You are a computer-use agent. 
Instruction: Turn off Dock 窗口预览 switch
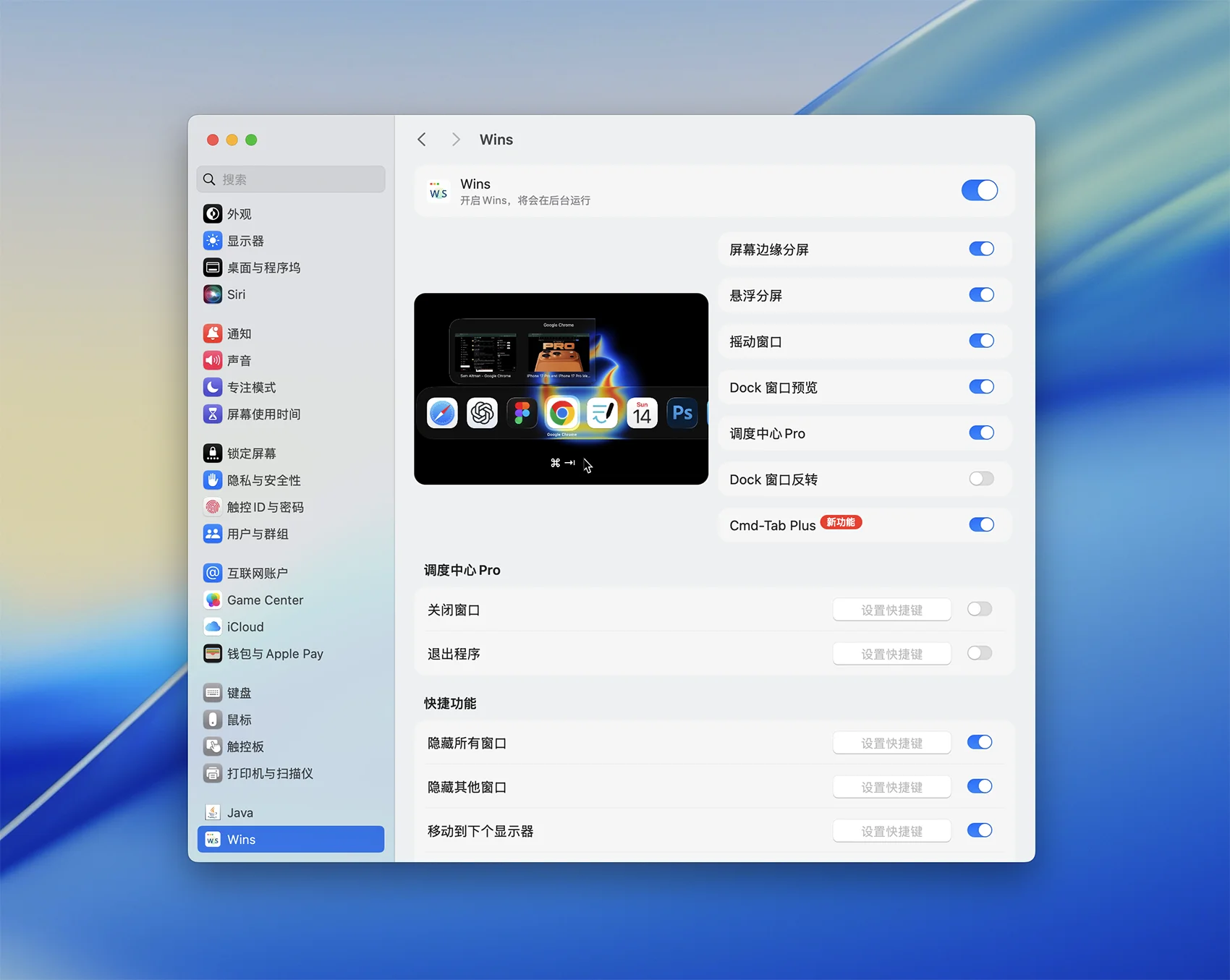(x=981, y=387)
